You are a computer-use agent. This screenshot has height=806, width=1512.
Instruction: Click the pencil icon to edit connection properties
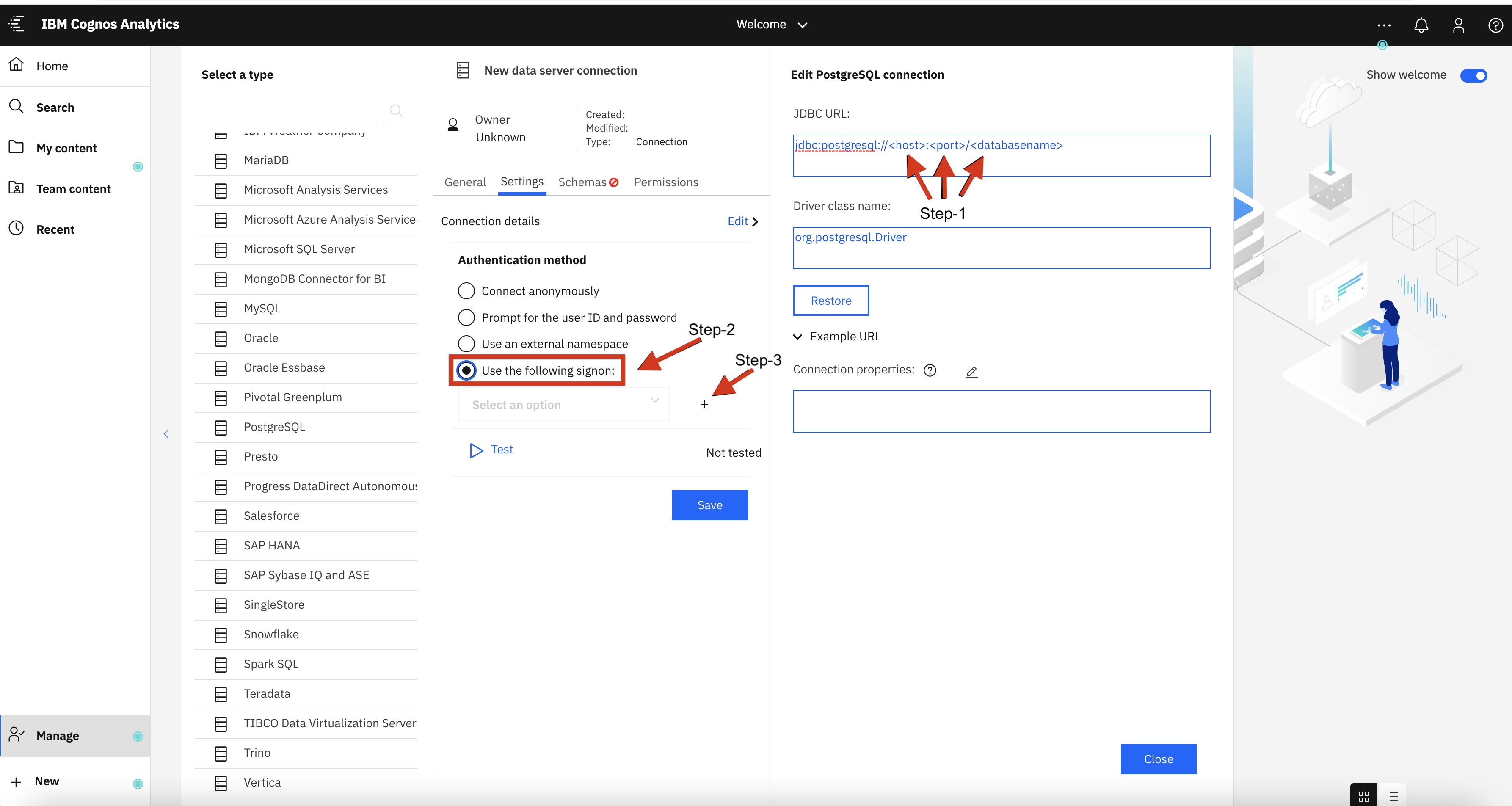coord(972,371)
